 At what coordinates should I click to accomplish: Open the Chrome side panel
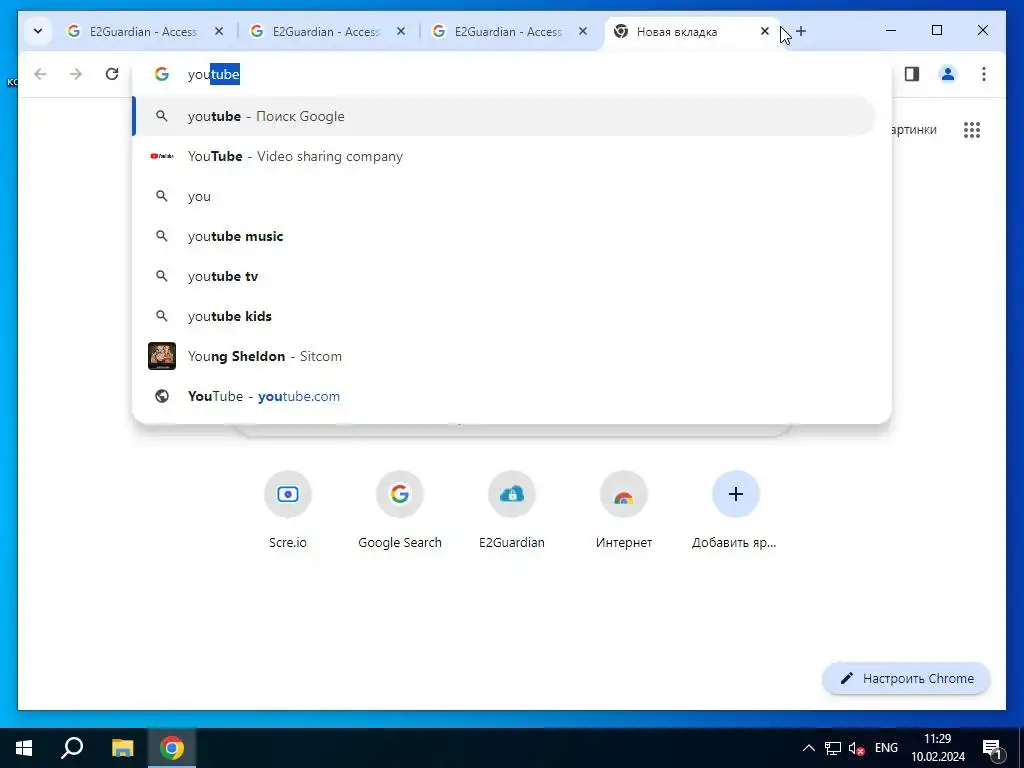(x=912, y=74)
